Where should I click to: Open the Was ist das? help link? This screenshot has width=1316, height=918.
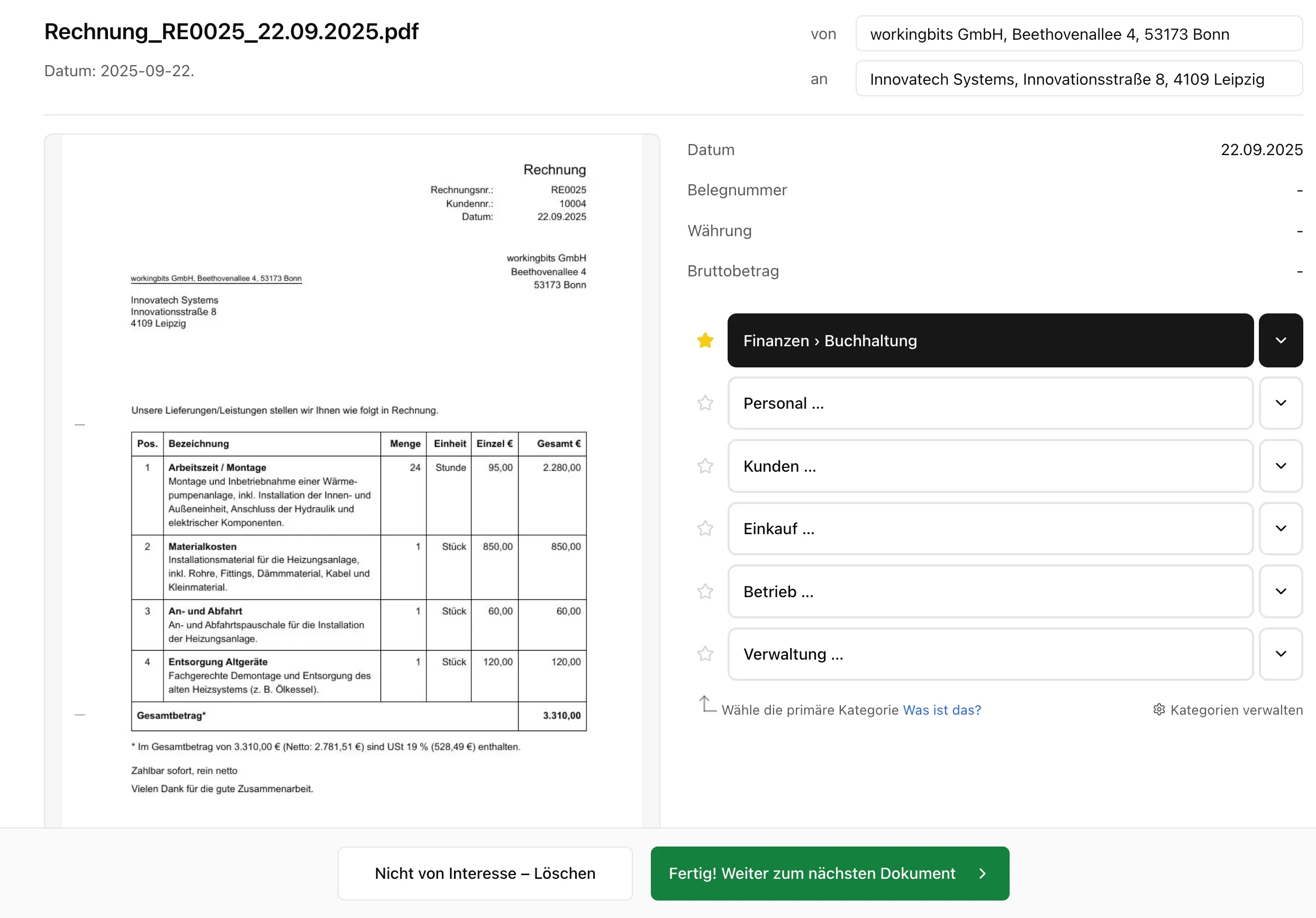point(942,710)
